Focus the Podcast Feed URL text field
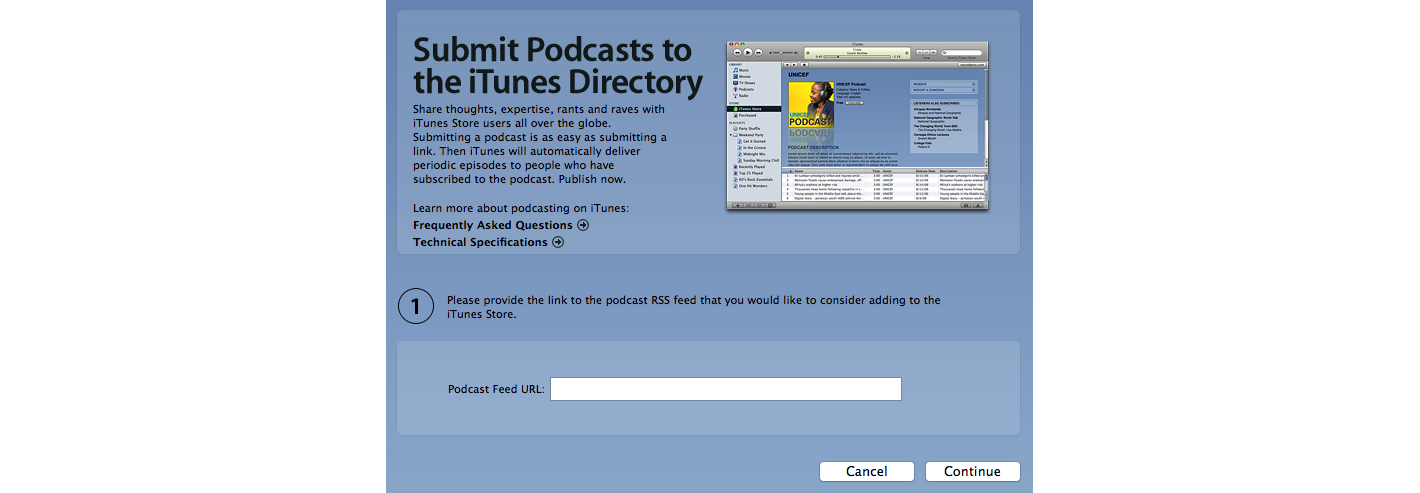Image resolution: width=1420 pixels, height=493 pixels. [x=726, y=389]
